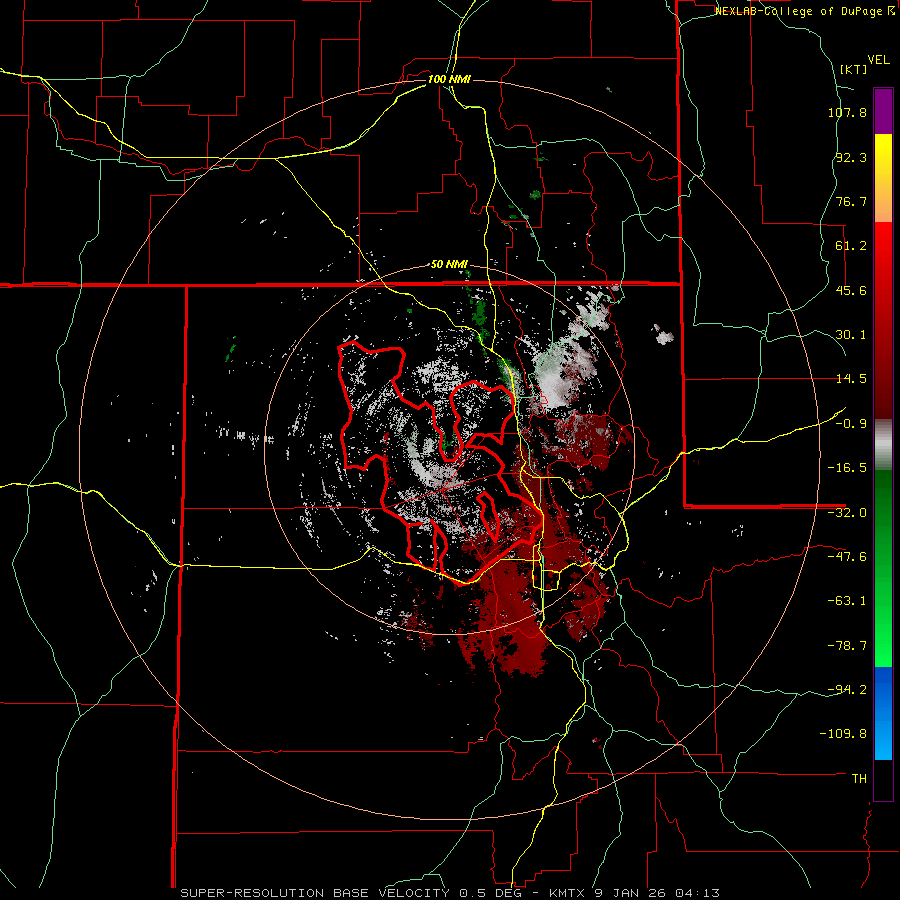Select the 76.7 legend value
This screenshot has height=900, width=900.
coord(851,201)
